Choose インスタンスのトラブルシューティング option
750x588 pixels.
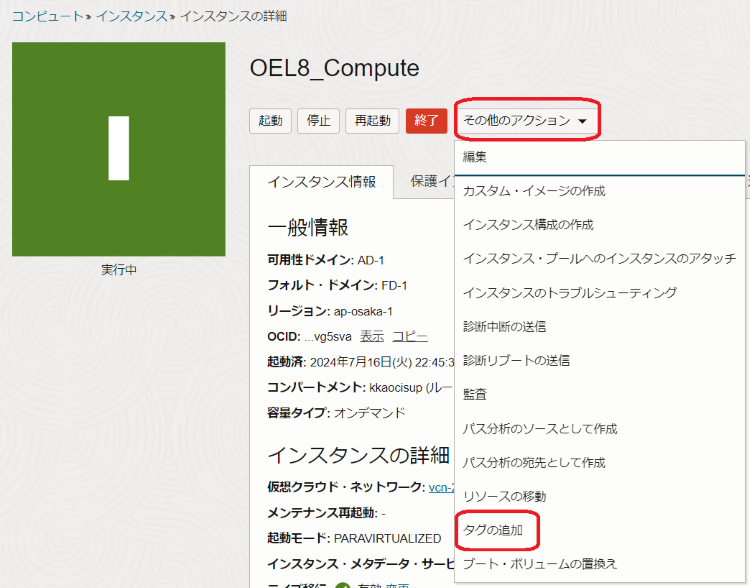[x=570, y=293]
